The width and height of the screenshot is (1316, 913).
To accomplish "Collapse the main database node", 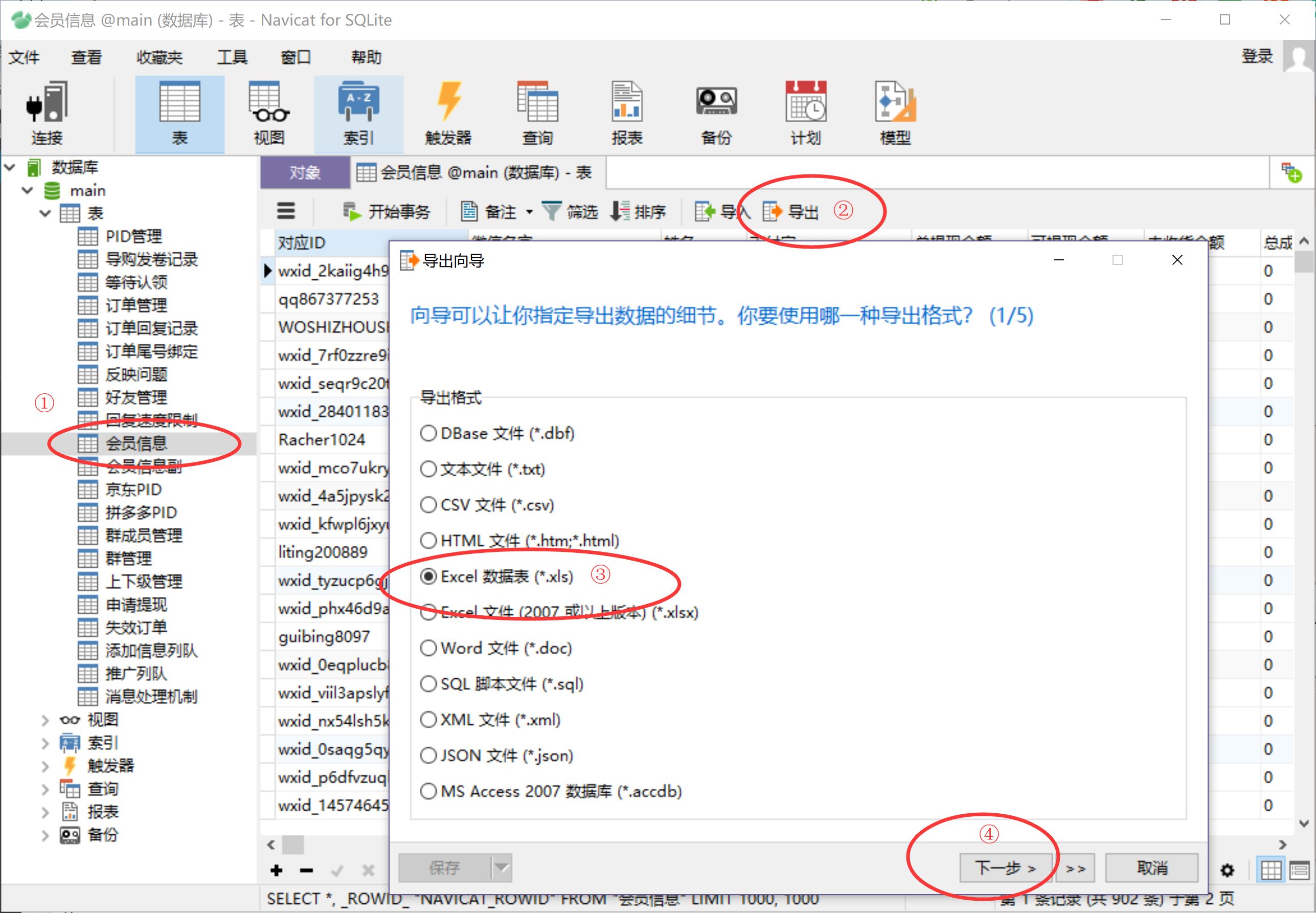I will click(x=28, y=190).
